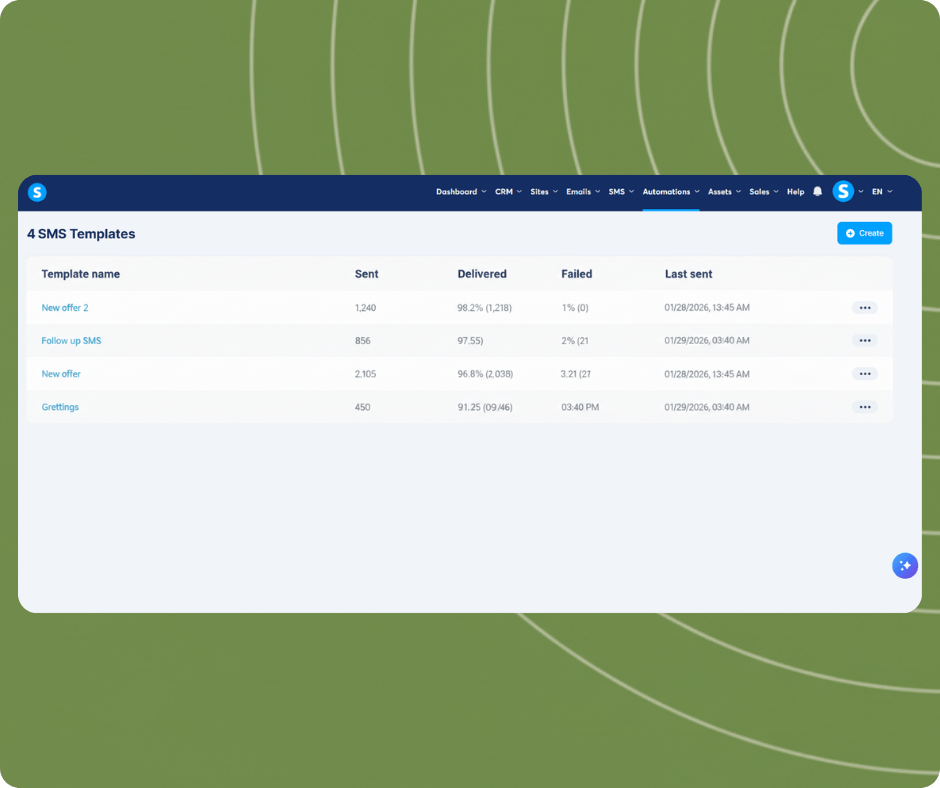The image size is (940, 788).
Task: Create a new SMS template
Action: pos(864,233)
